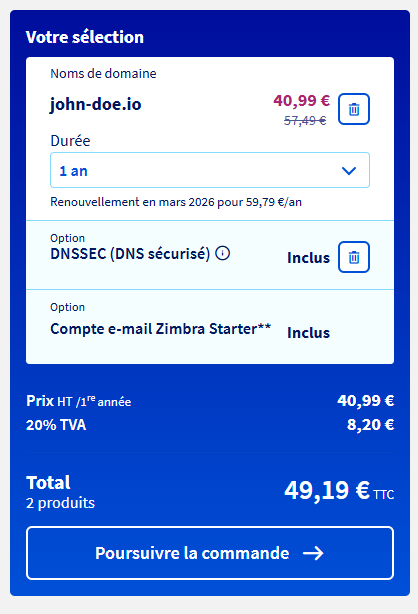418x614 pixels.
Task: Click arrow icon in Poursuivre la commande
Action: 313,553
